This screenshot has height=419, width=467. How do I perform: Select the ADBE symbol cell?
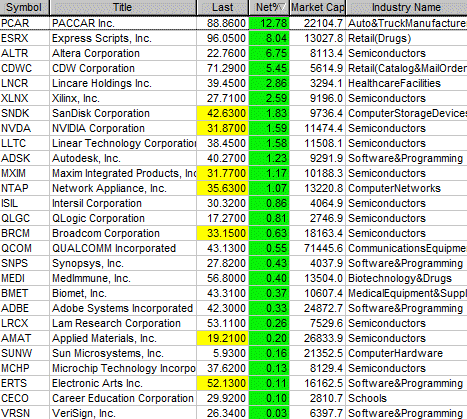coord(25,308)
